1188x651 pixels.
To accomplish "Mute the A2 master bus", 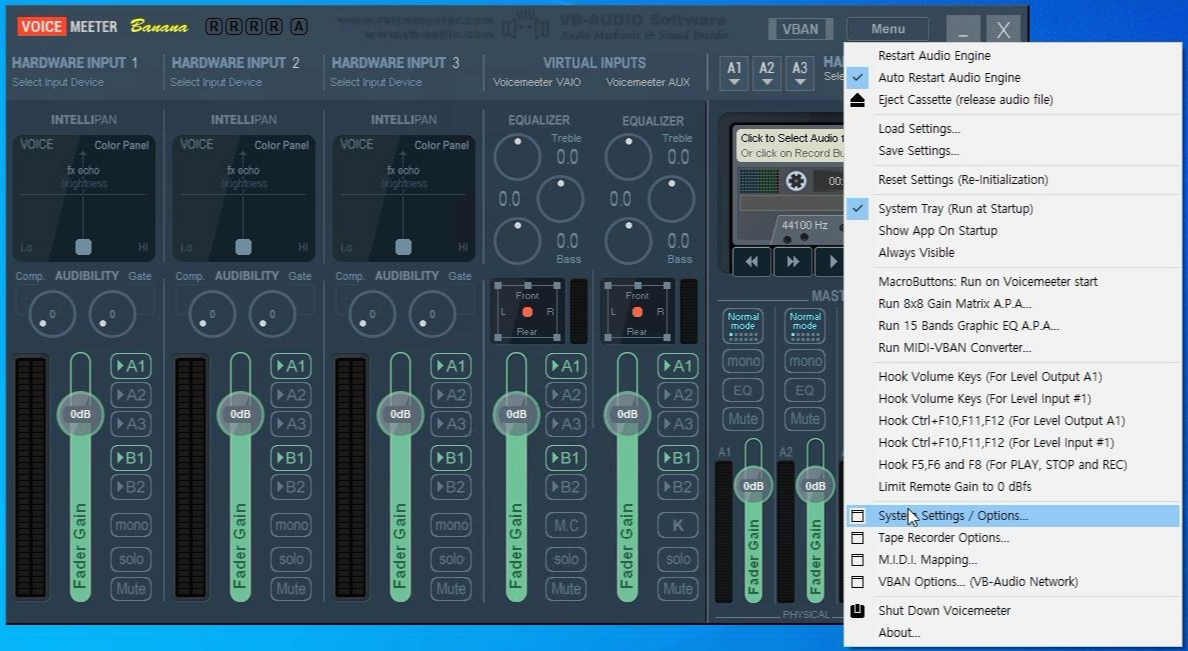I will [805, 419].
